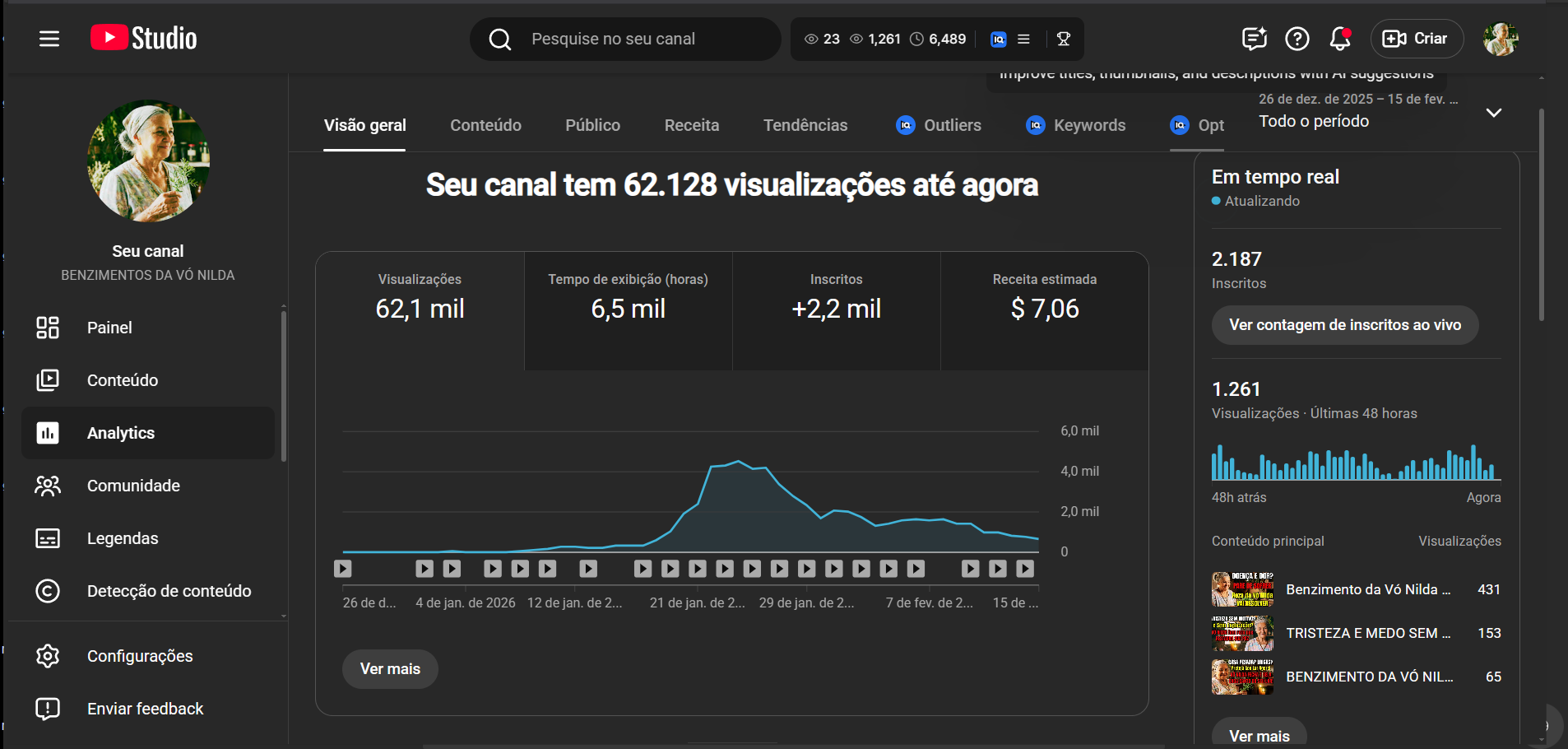Screen dimensions: 1568x749
Task: Click the Detecção de conteúdo copyright icon
Action: click(48, 591)
